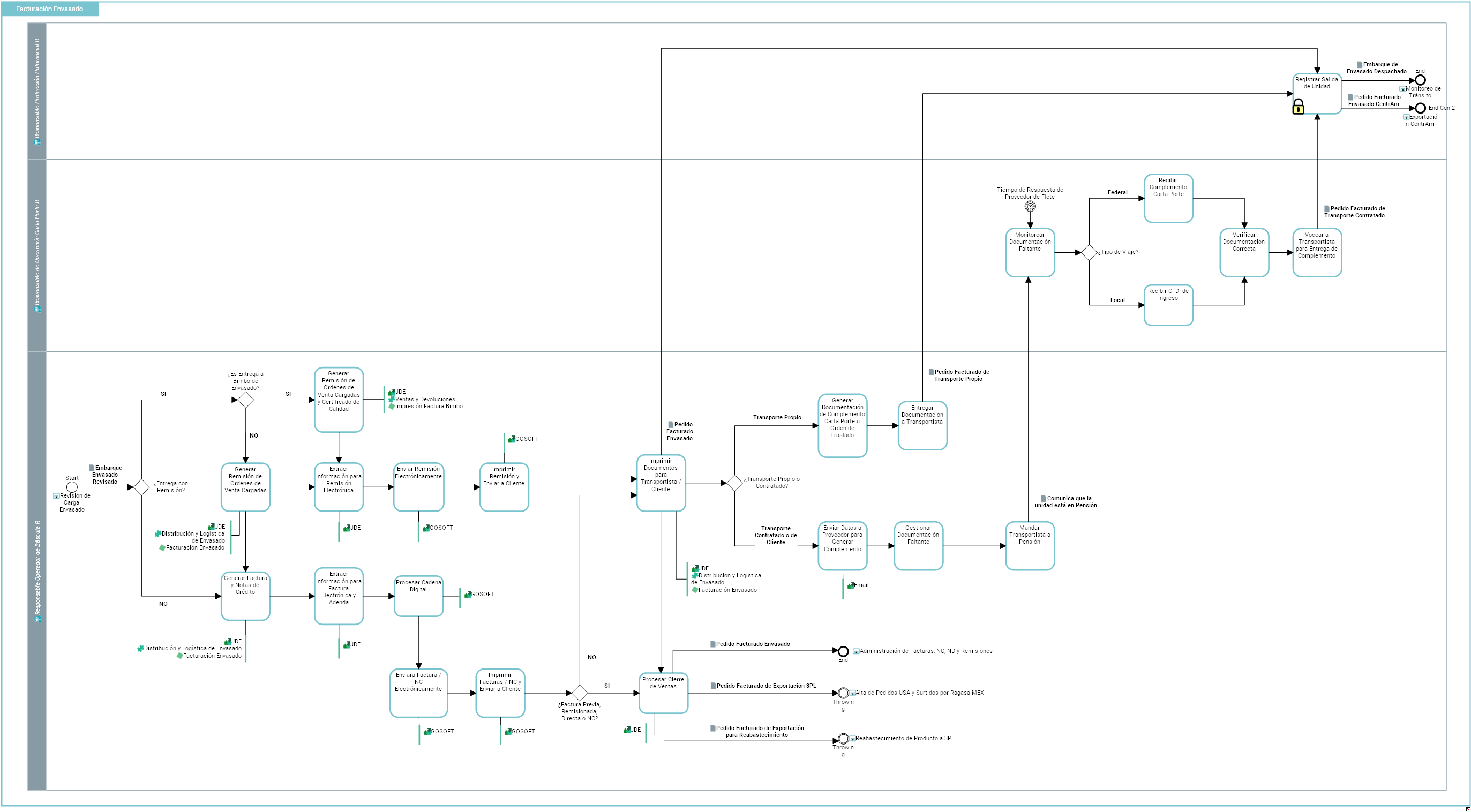
Task: Click the End event for Administración de Facturas
Action: 843,651
